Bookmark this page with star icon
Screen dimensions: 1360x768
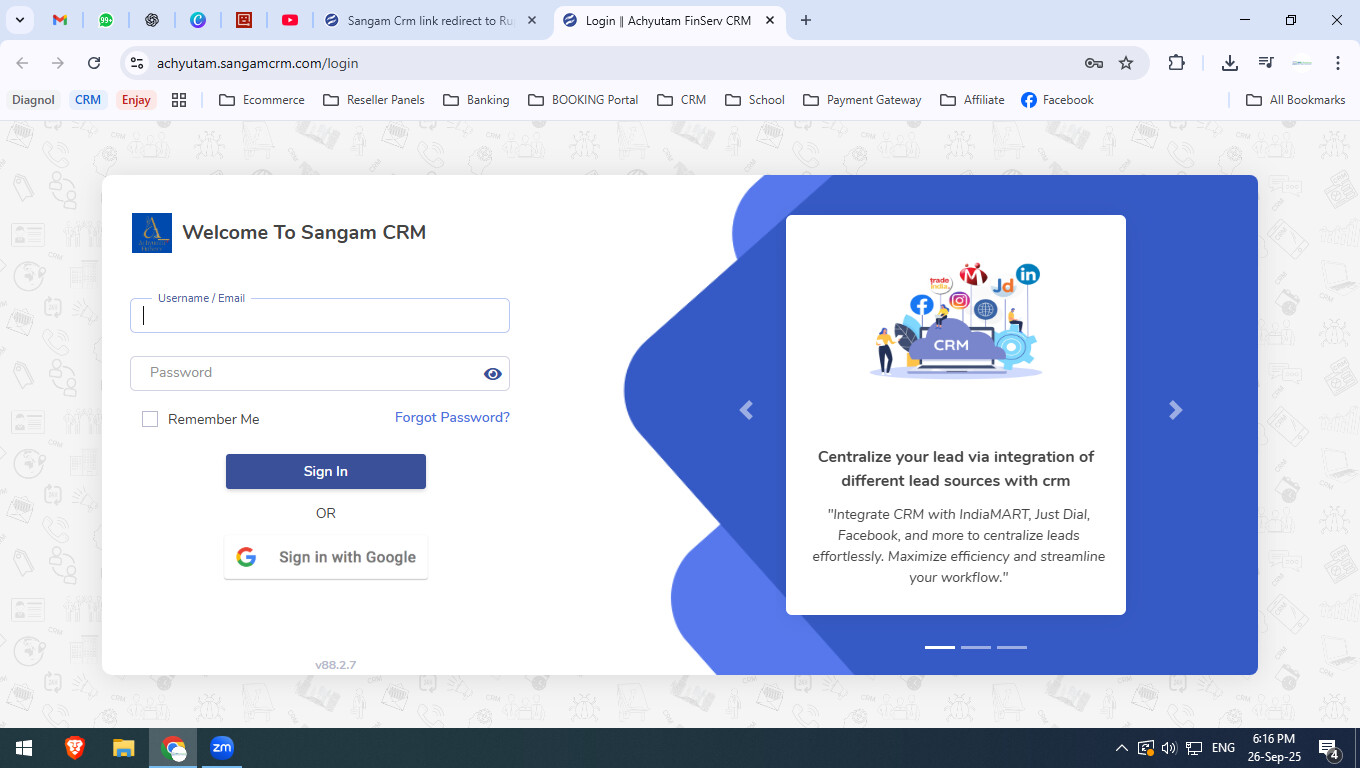click(x=1126, y=63)
